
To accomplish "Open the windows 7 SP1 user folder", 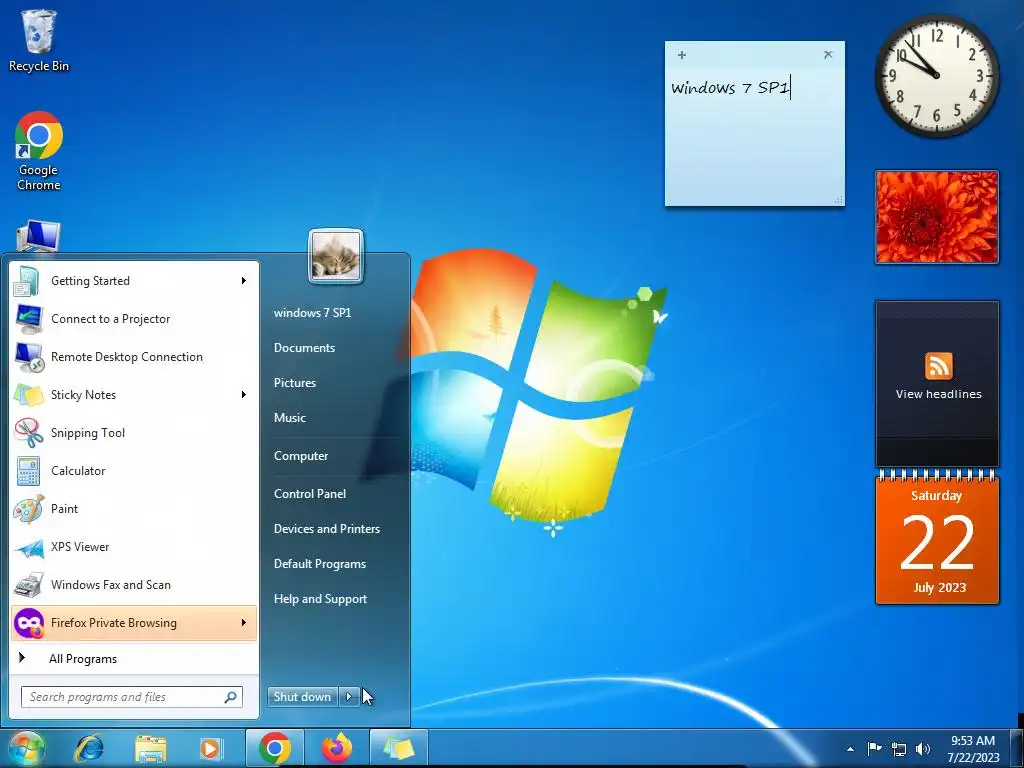I will coord(313,313).
